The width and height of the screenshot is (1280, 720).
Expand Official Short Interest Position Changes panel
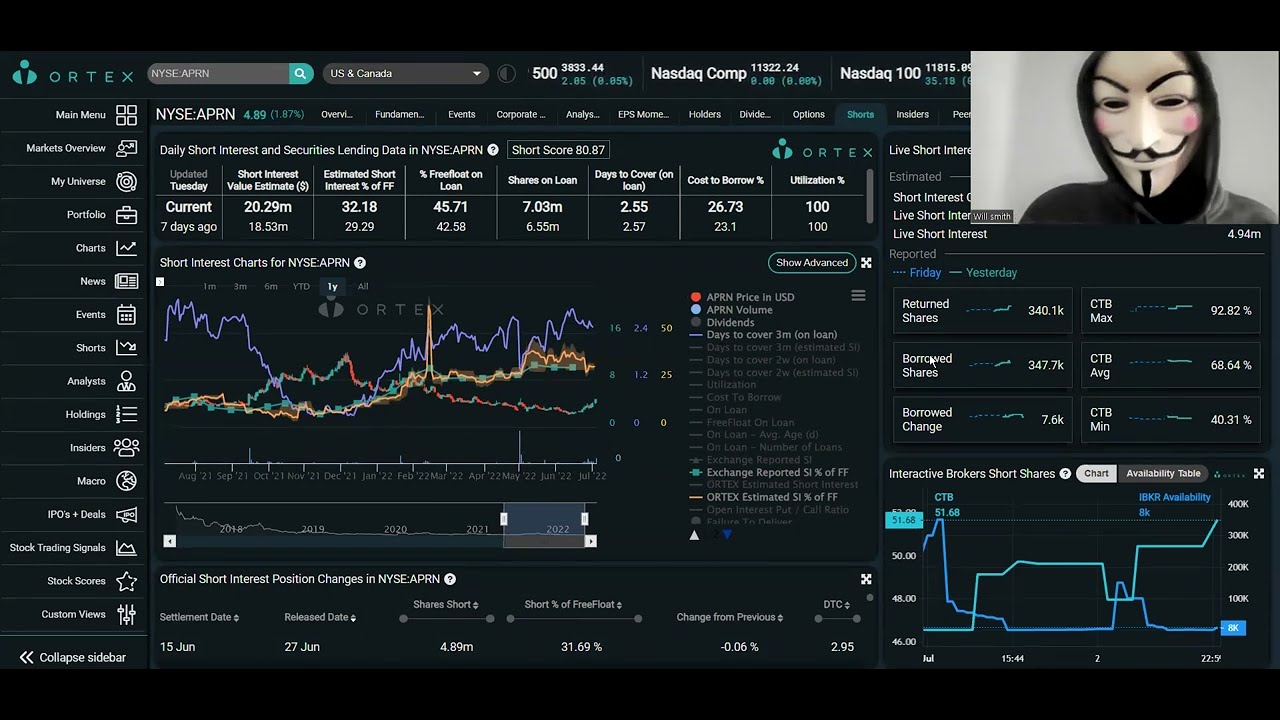[x=866, y=579]
